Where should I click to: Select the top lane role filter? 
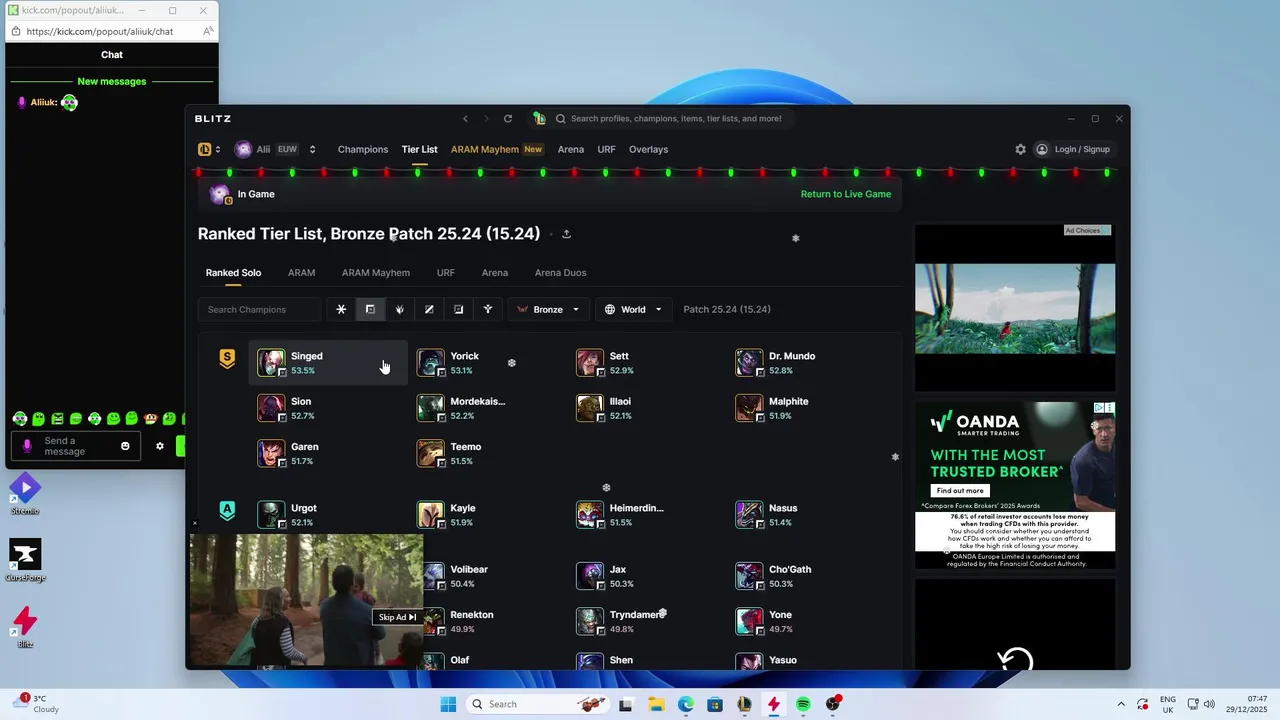[x=370, y=309]
